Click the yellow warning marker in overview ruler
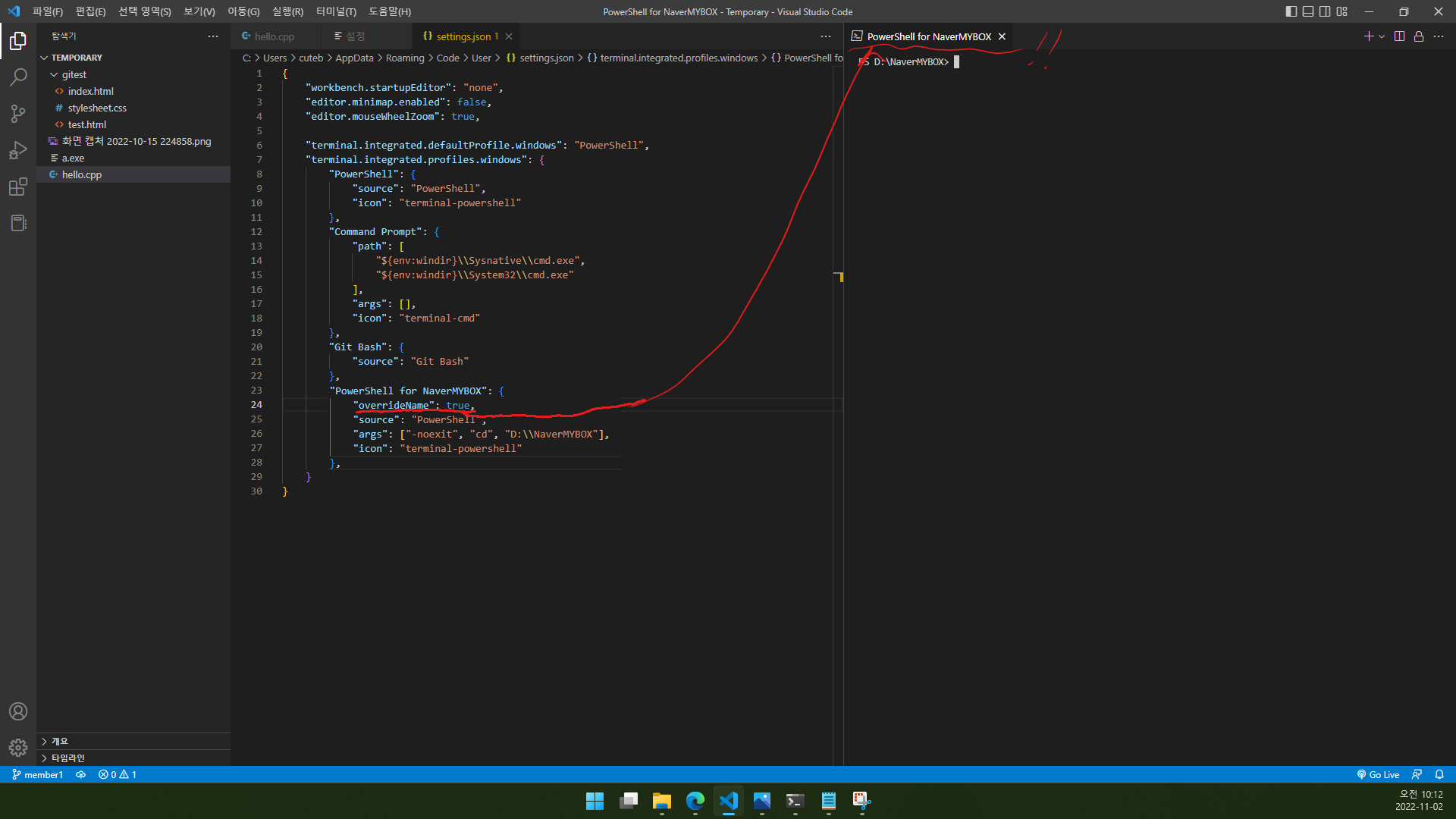 [x=841, y=278]
